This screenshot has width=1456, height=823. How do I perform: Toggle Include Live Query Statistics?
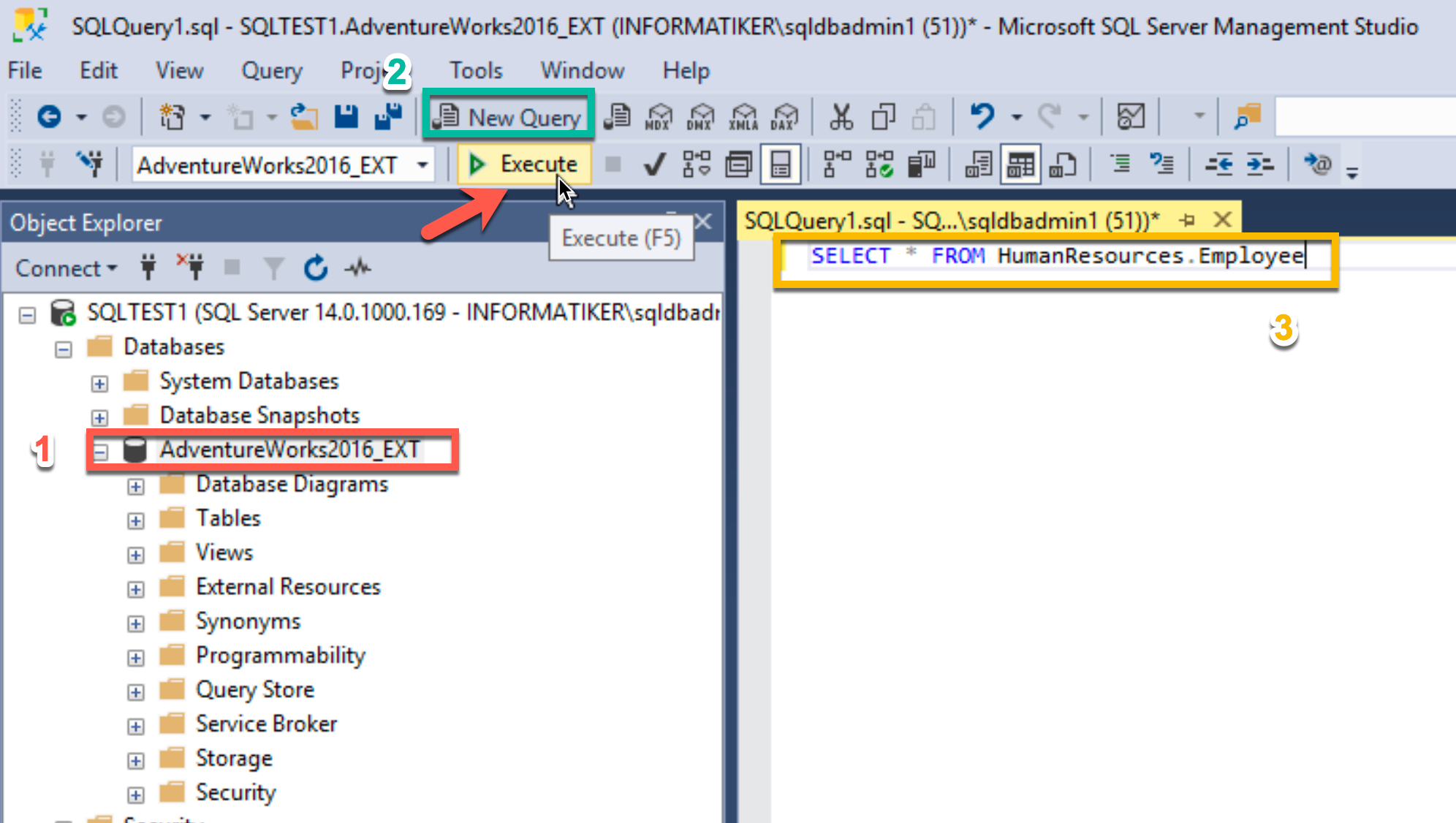879,164
